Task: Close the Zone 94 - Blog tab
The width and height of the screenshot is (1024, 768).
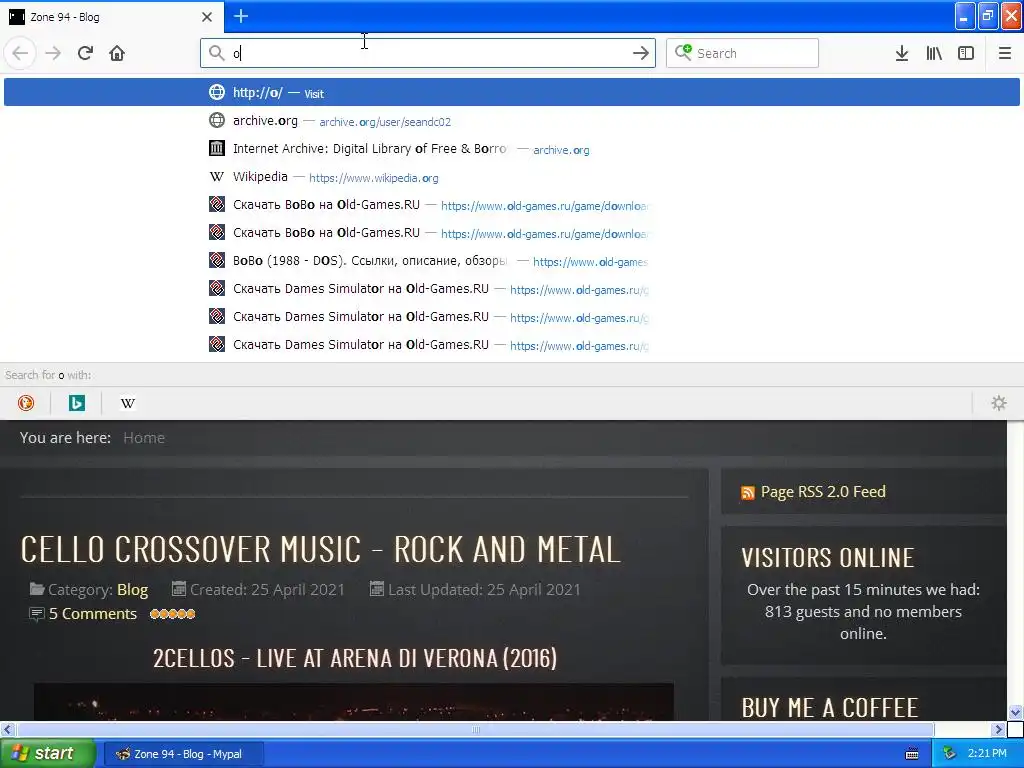Action: click(207, 17)
